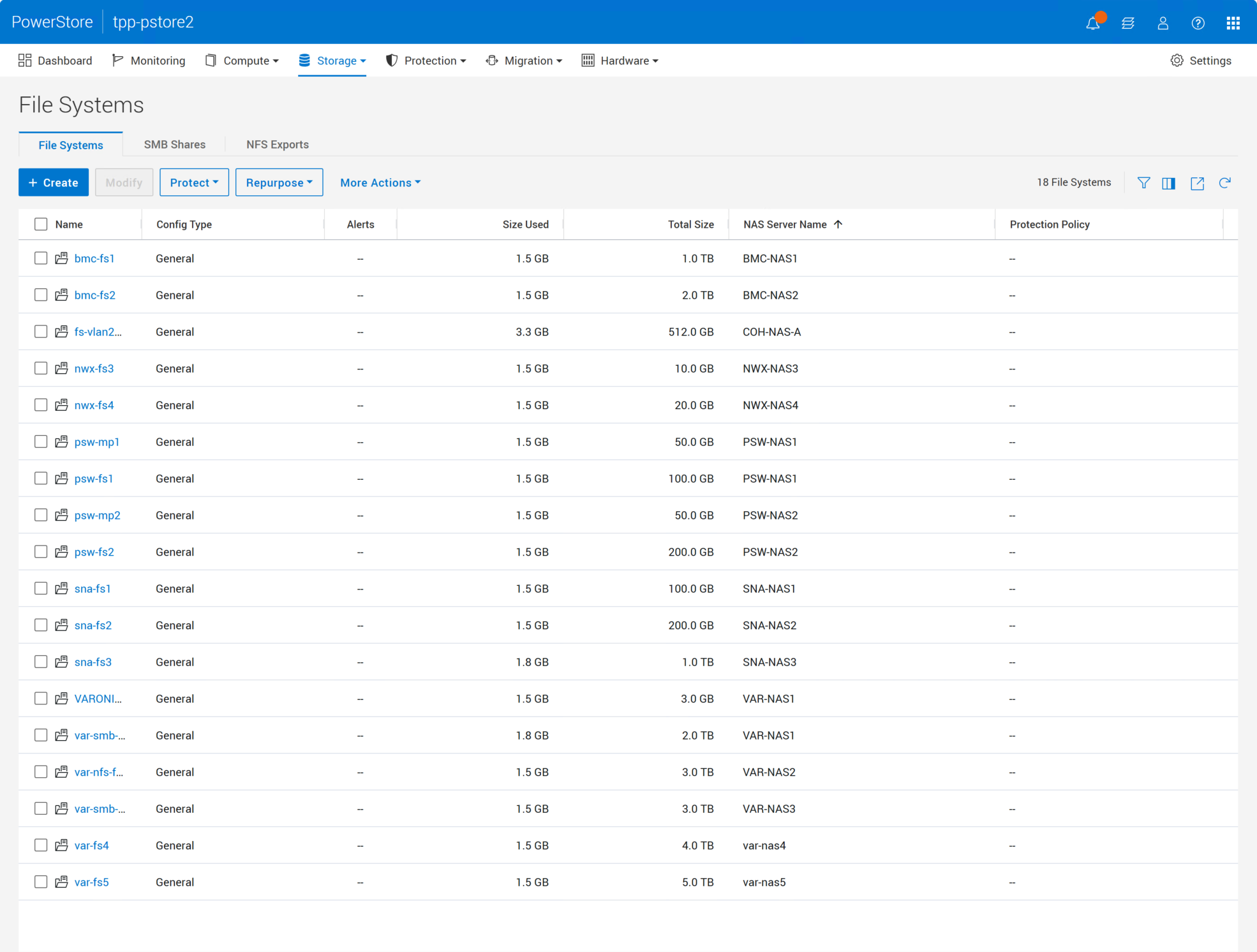Image resolution: width=1257 pixels, height=952 pixels.
Task: Open the user account icon
Action: point(1163,23)
